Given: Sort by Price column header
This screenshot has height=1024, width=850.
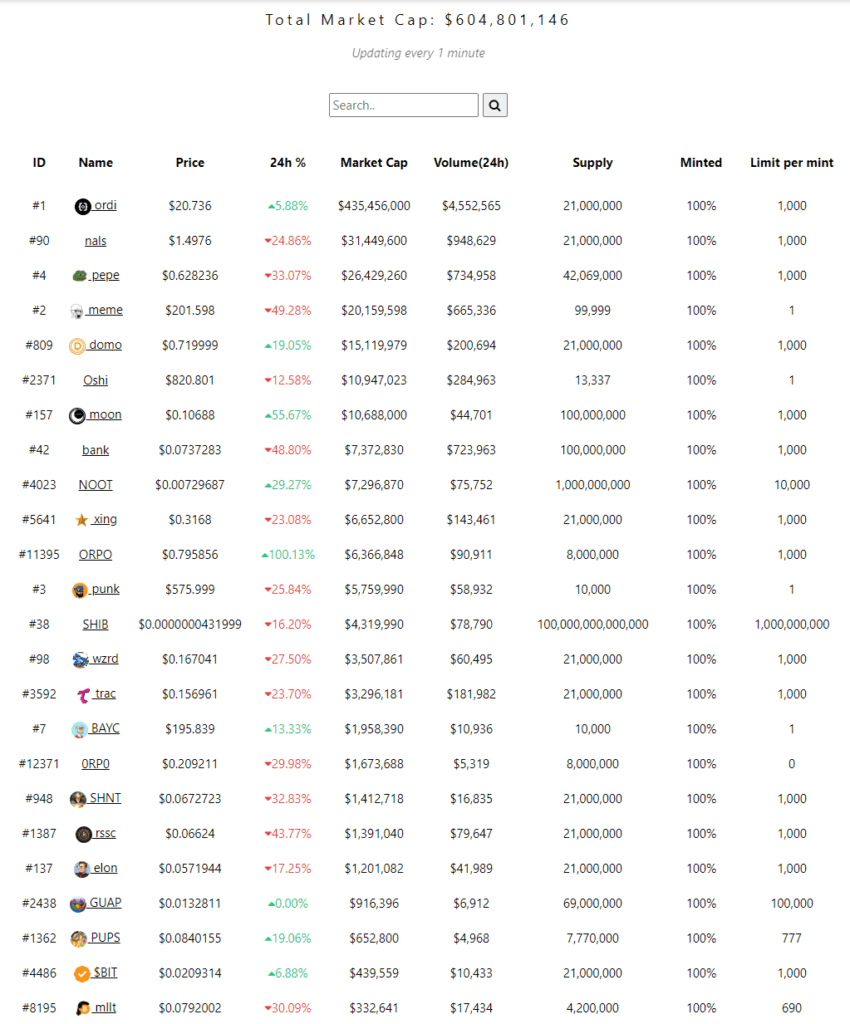Looking at the screenshot, I should [190, 163].
